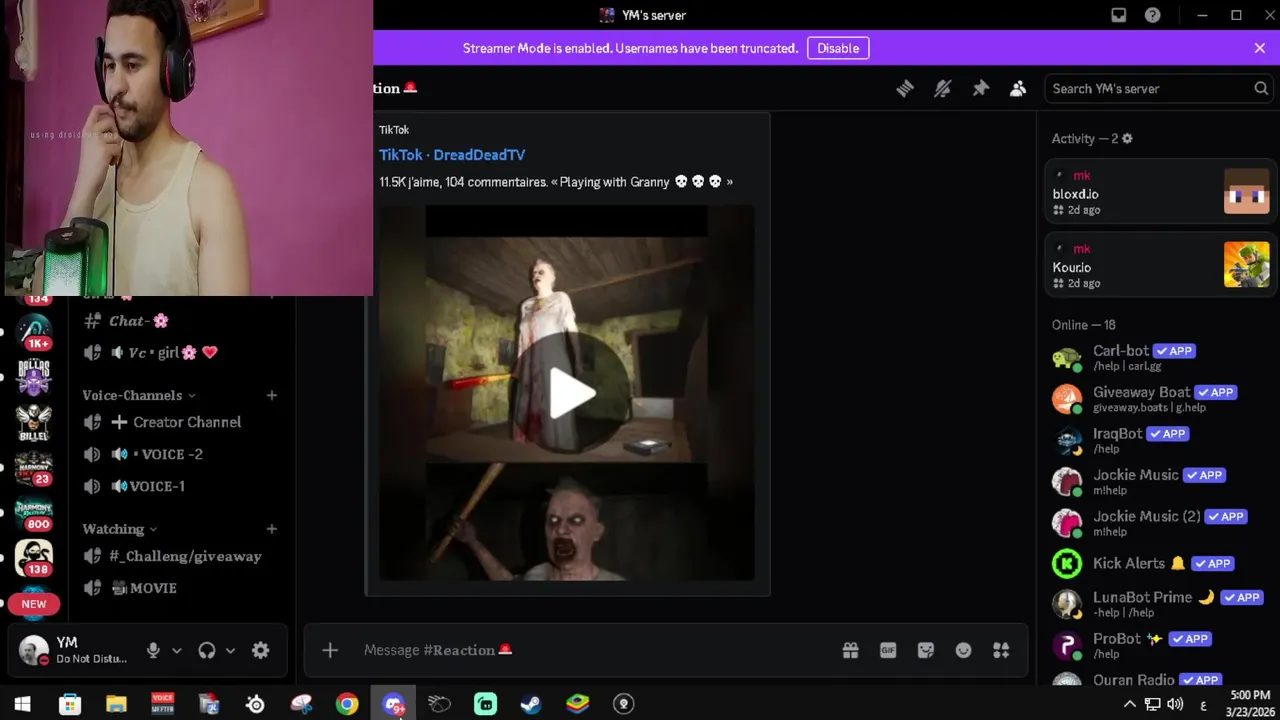Viewport: 1280px width, 720px height.
Task: Open pinned messages pin icon
Action: click(x=980, y=89)
